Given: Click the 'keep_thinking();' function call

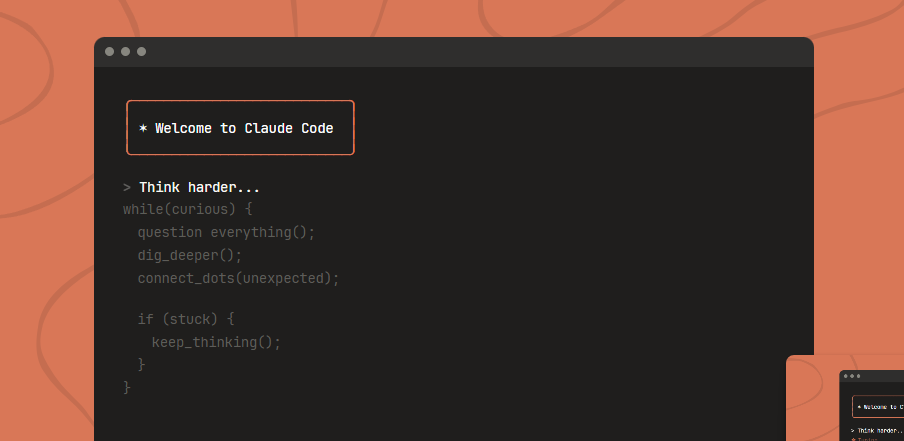Looking at the screenshot, I should [x=216, y=342].
